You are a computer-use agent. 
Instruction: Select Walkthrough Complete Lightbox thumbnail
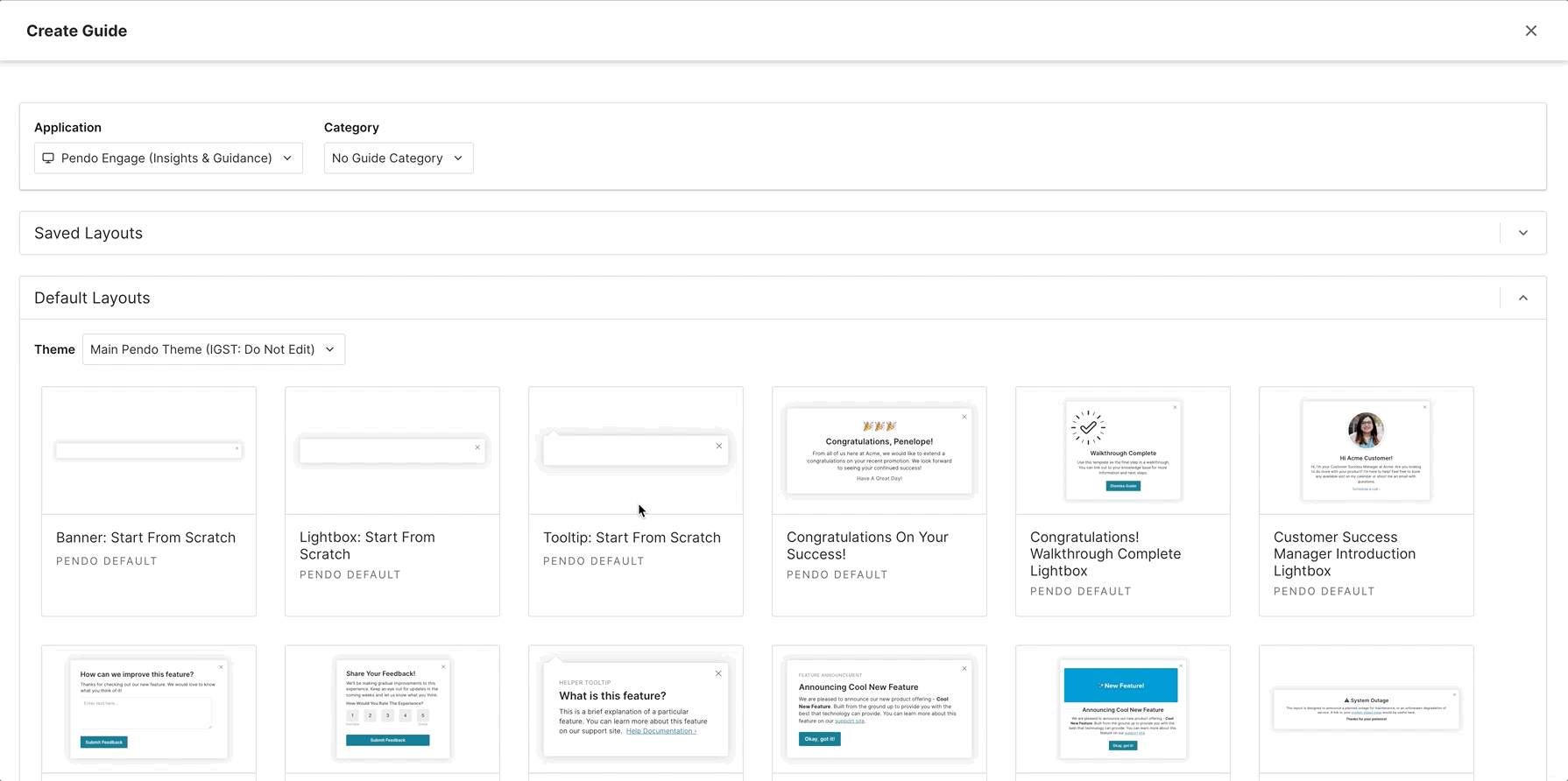(1123, 450)
